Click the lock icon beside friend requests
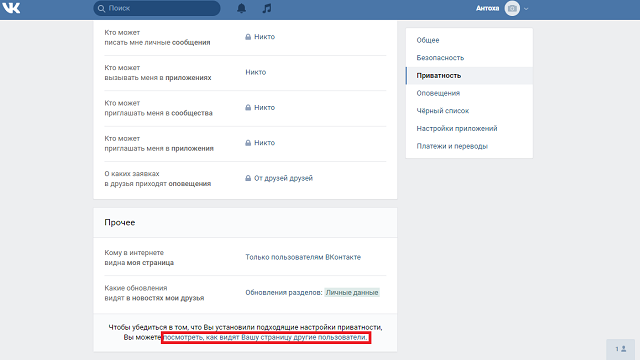 click(x=248, y=178)
